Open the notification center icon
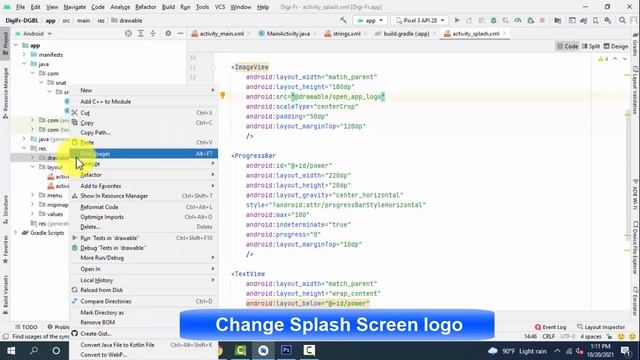 coord(625,351)
